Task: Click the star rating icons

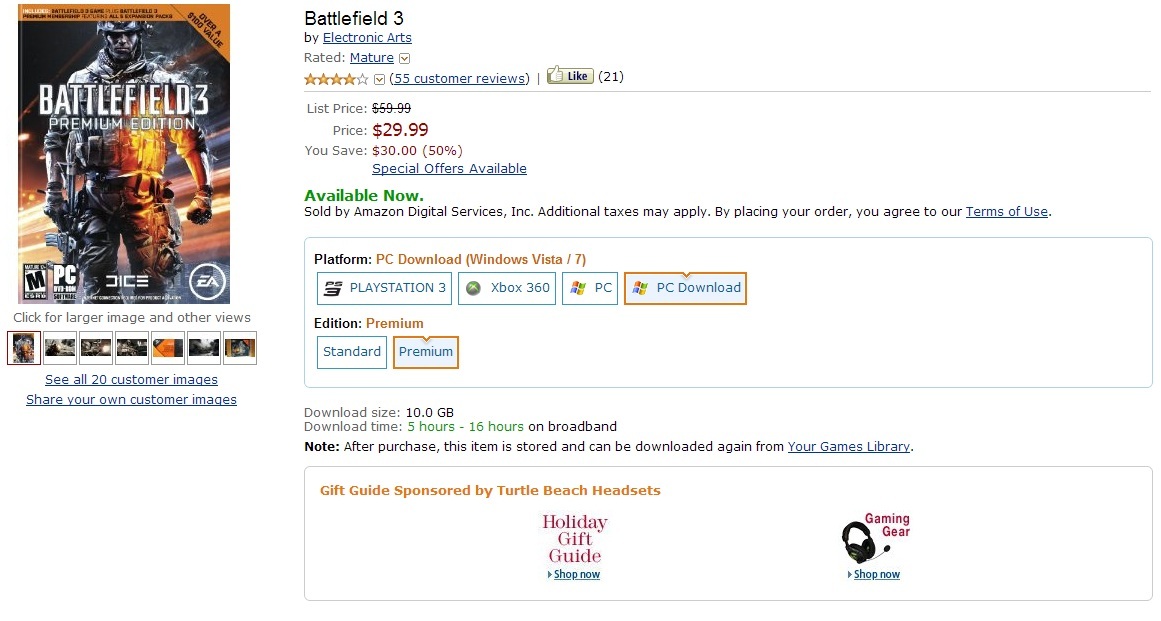Action: [337, 79]
